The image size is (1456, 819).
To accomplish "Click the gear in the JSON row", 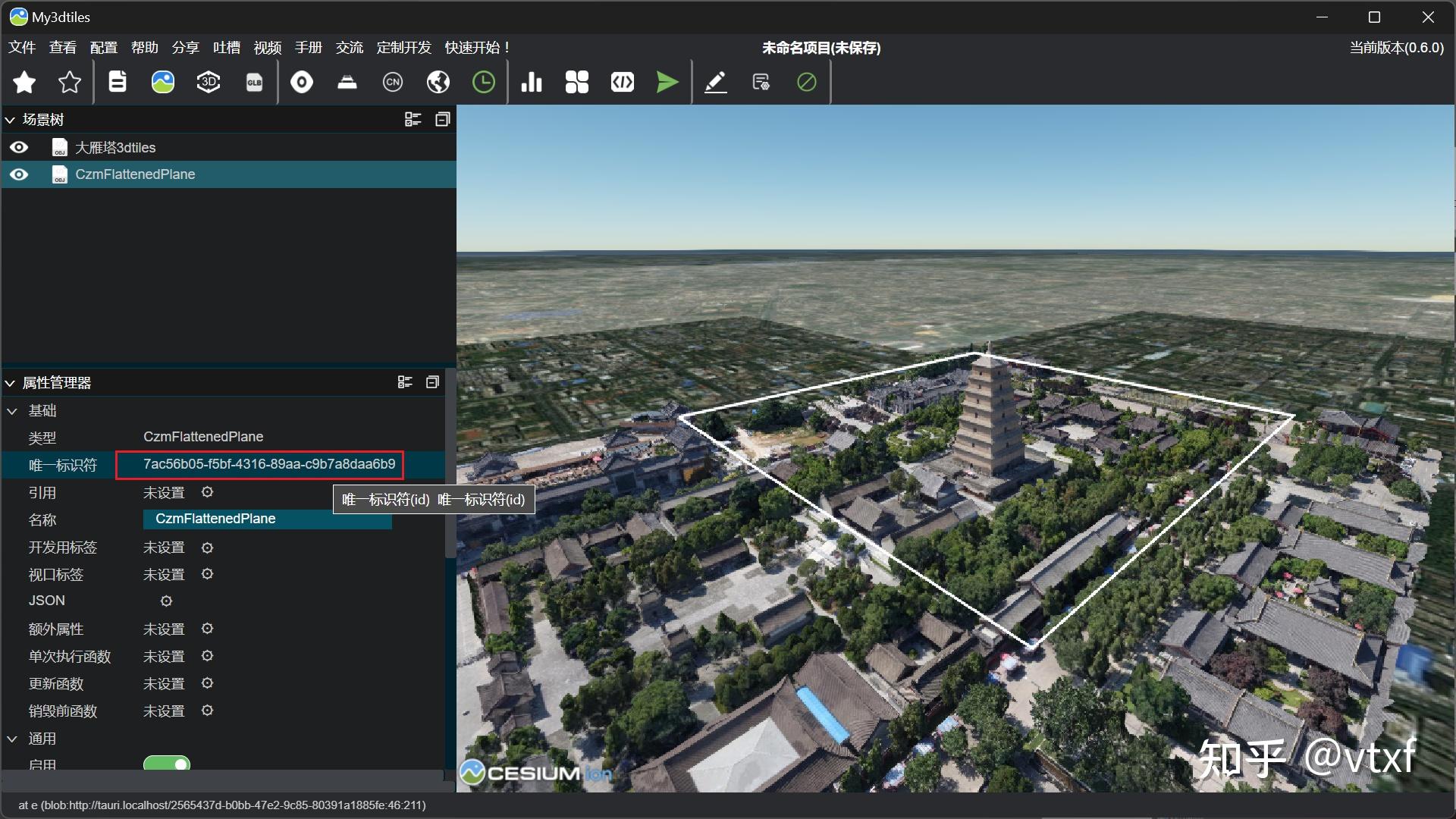I will pyautogui.click(x=166, y=601).
